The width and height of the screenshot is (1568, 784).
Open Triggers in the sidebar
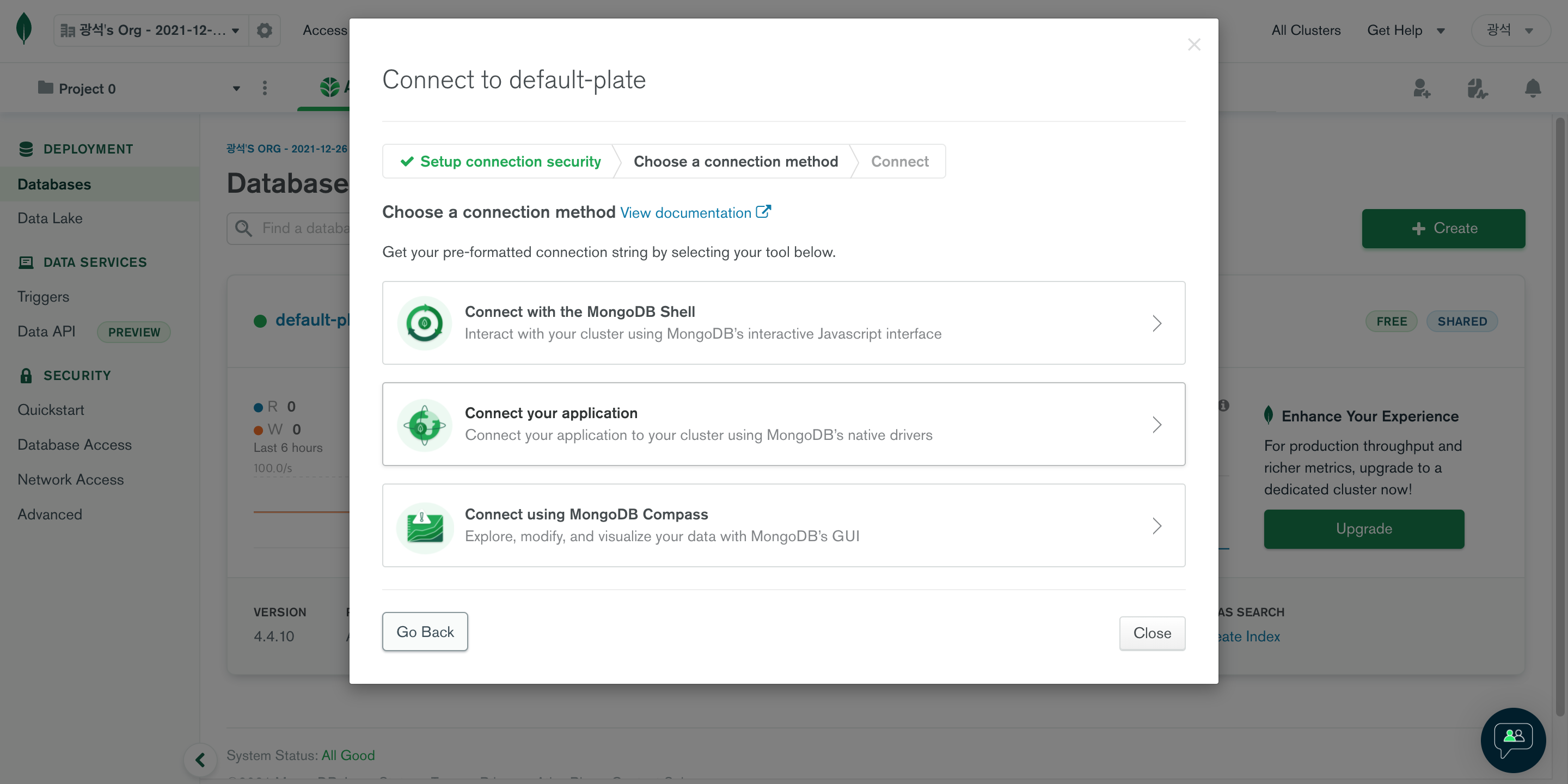click(43, 297)
